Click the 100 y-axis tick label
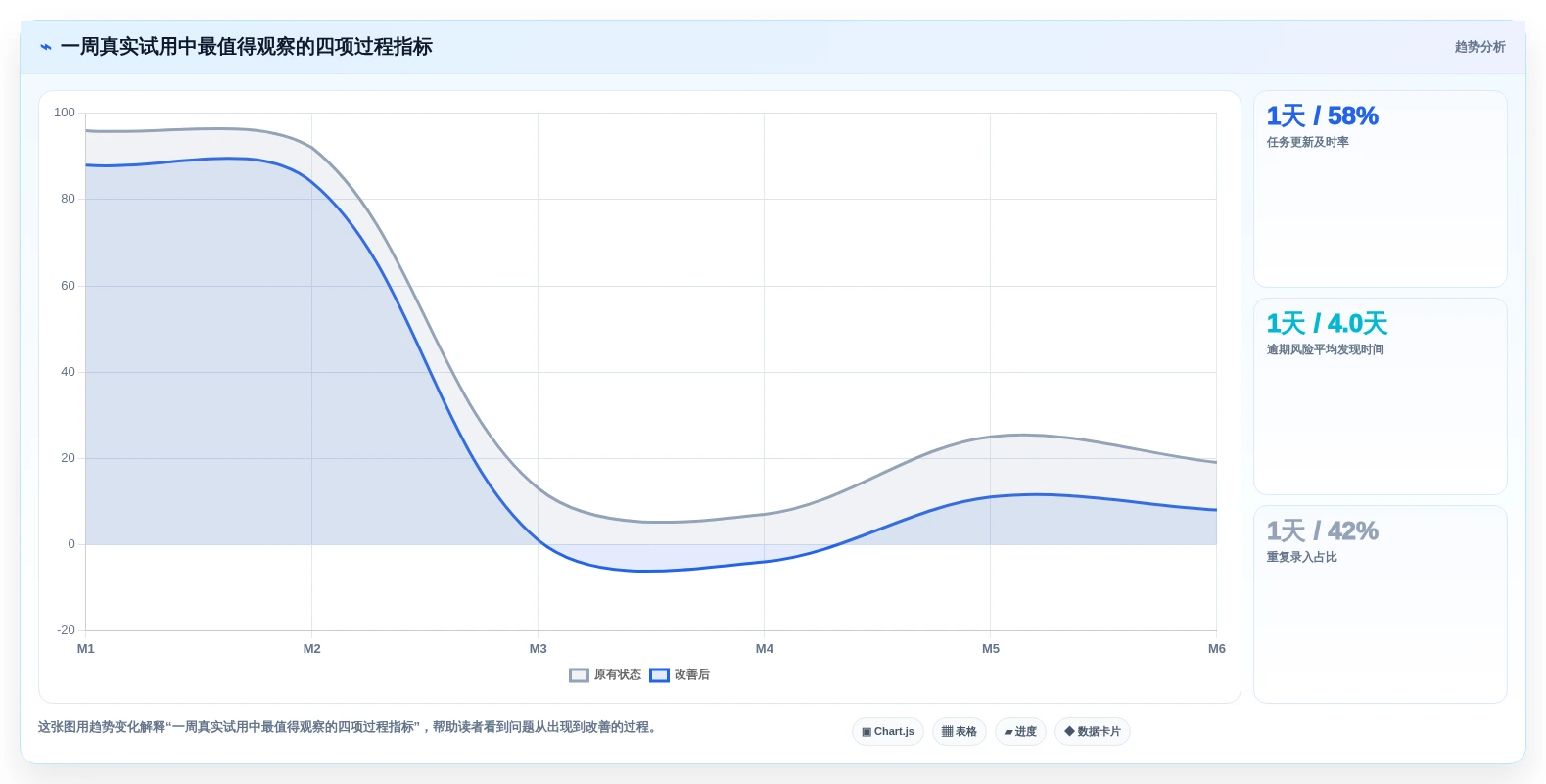 65,113
